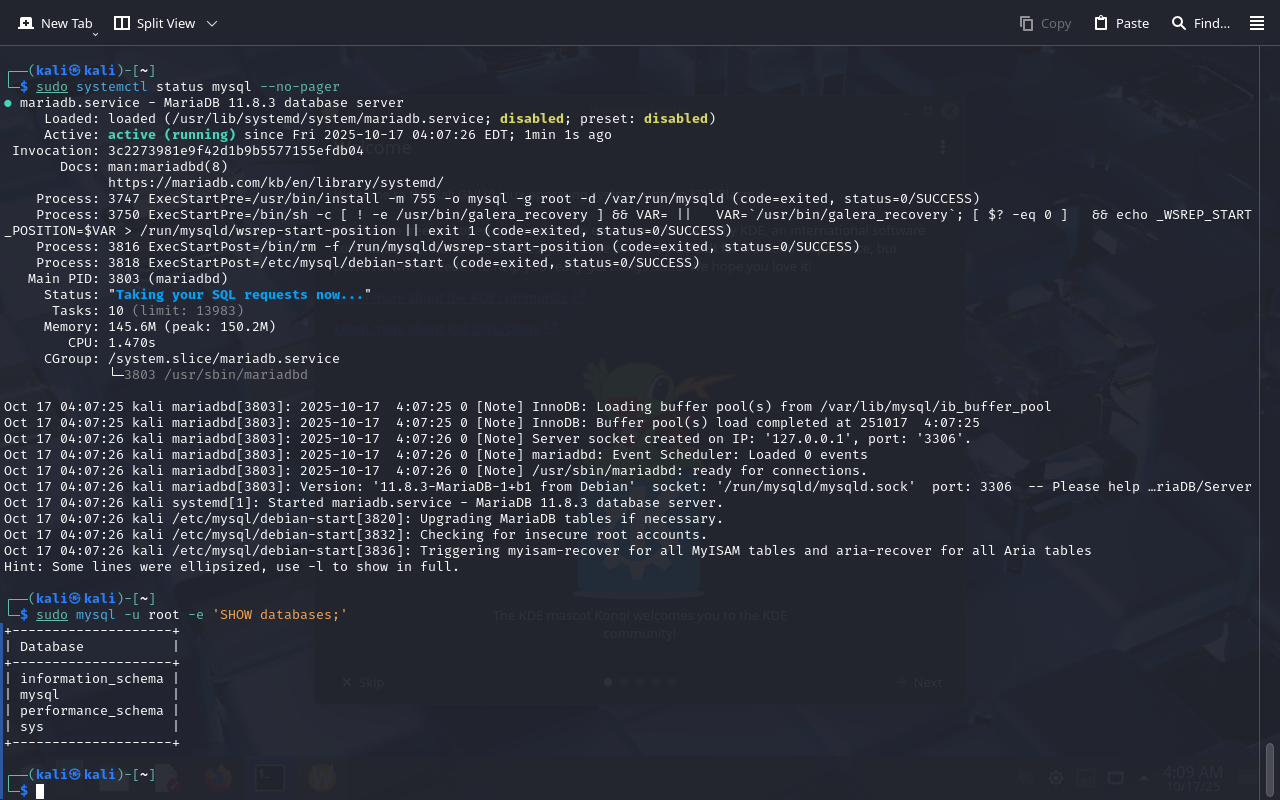This screenshot has width=1280, height=800.
Task: Click the green mariadb.service status dot
Action: click(x=8, y=103)
